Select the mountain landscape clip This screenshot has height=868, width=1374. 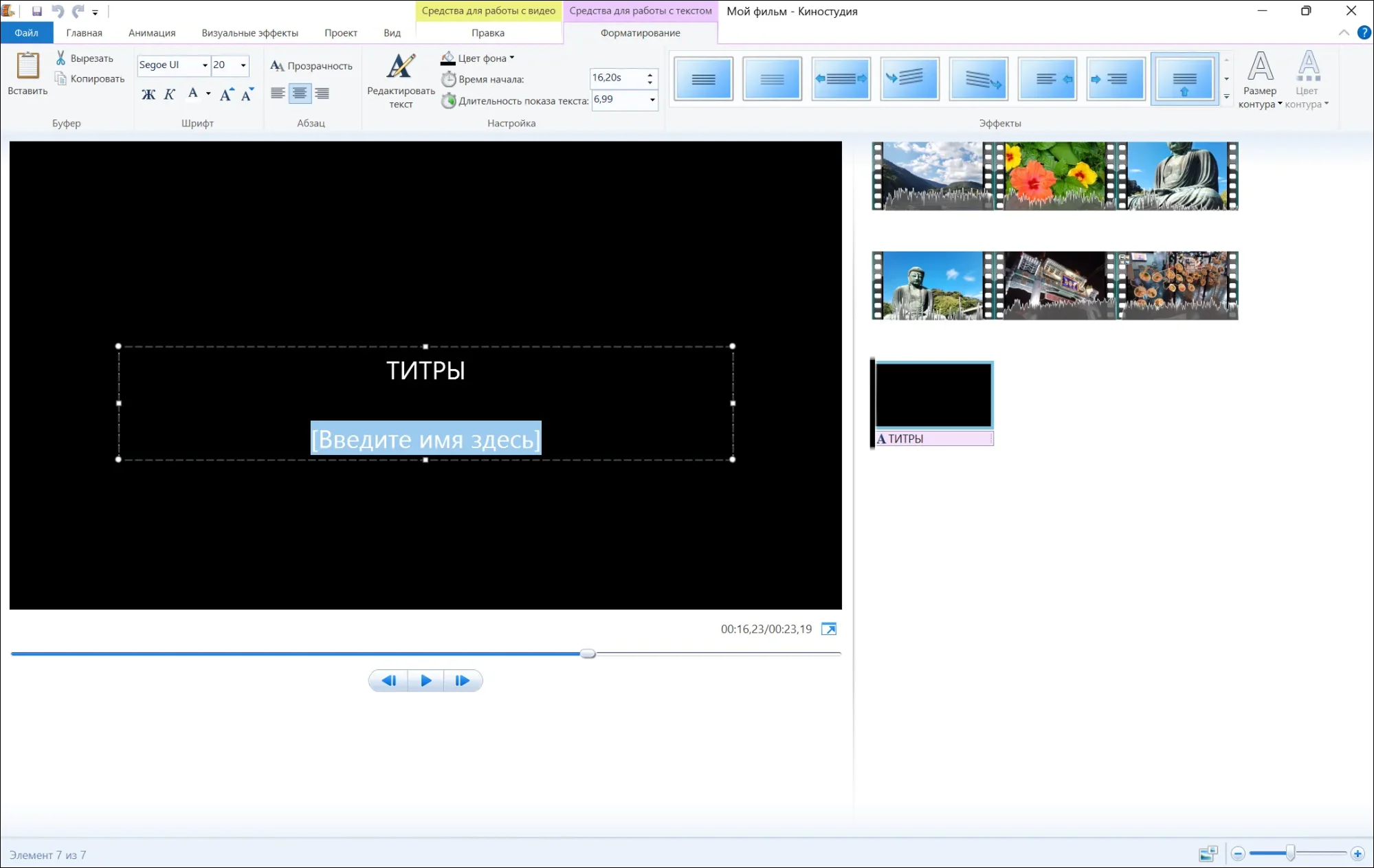[933, 176]
